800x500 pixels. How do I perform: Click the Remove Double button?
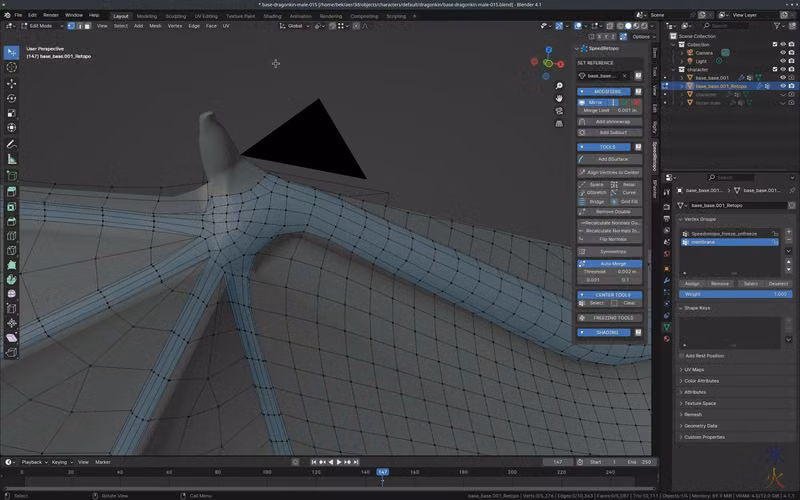pyautogui.click(x=610, y=212)
